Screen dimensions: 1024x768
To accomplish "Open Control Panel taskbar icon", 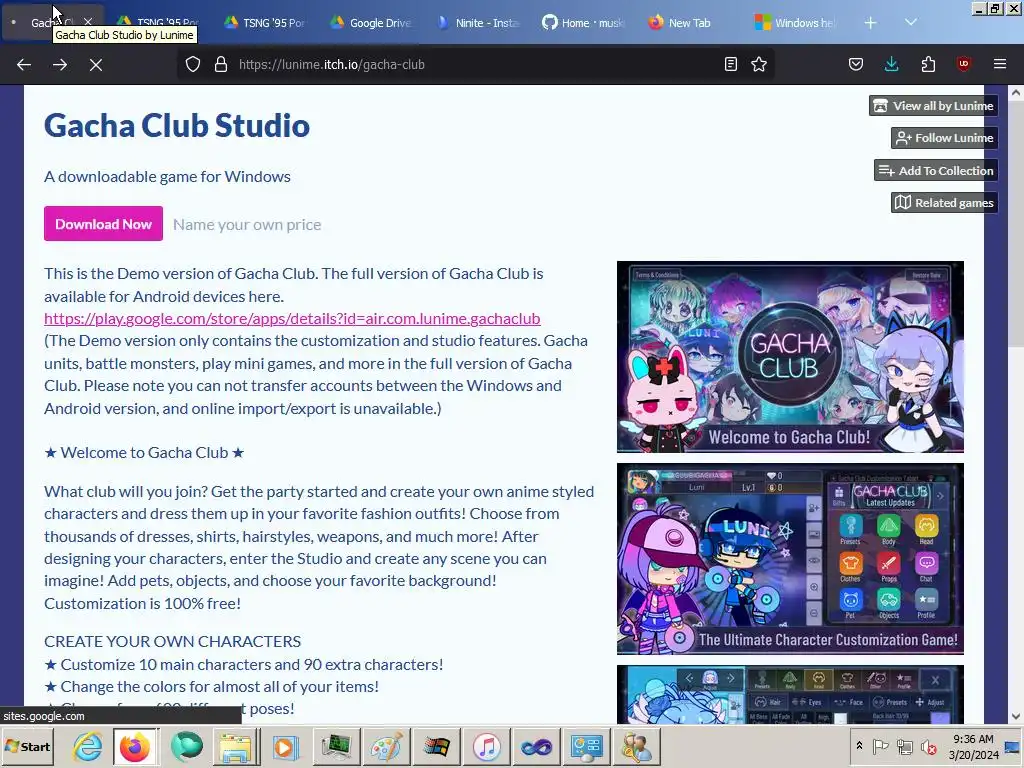I will coord(586,747).
